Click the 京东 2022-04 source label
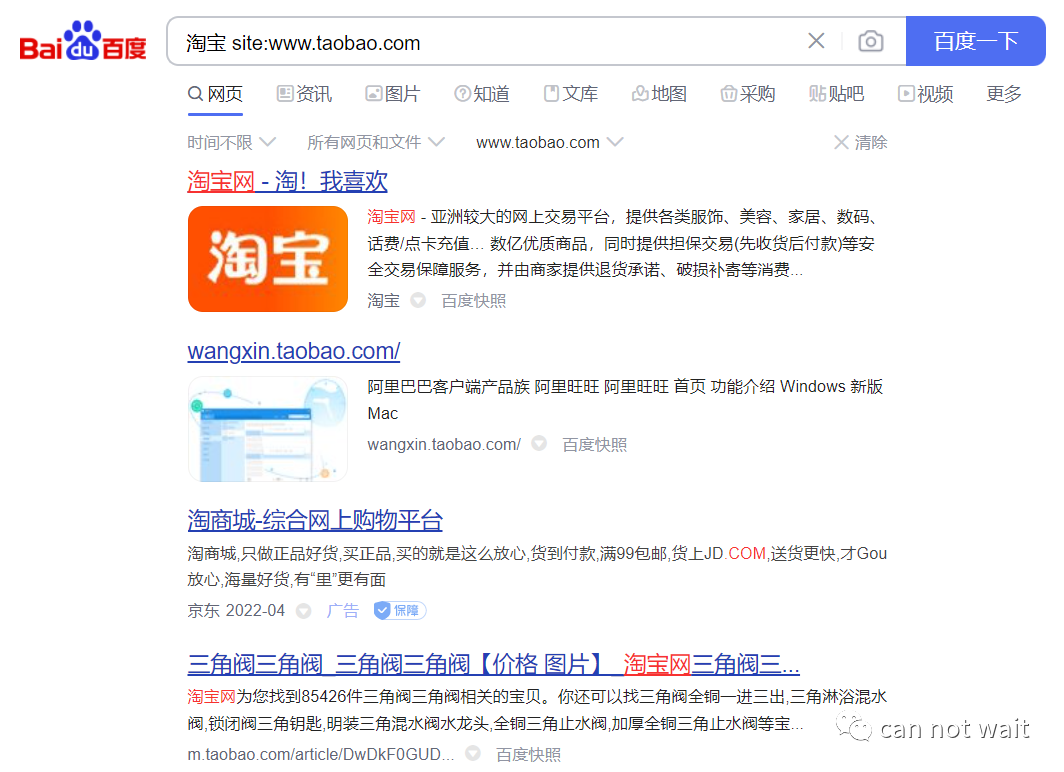This screenshot has height=772, width=1064. pyautogui.click(x=236, y=611)
